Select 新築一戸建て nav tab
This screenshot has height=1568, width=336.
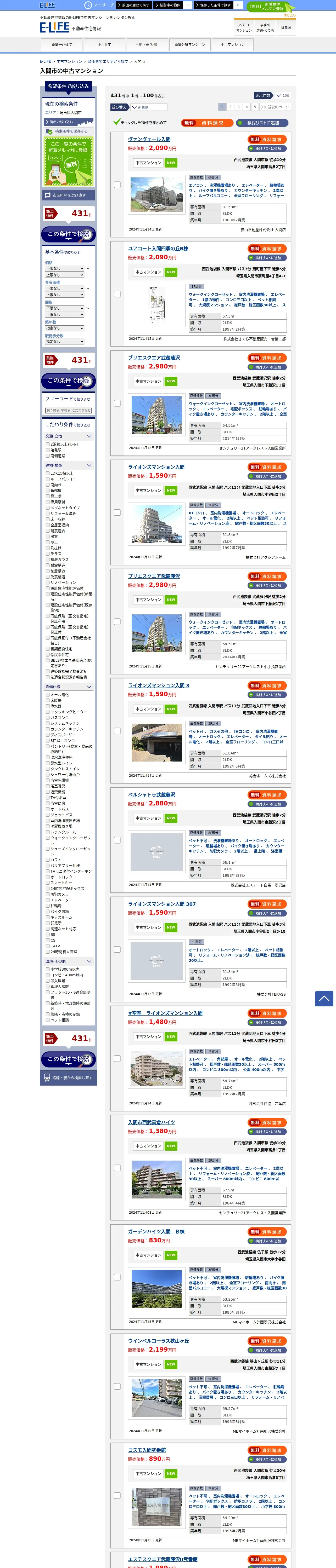(x=61, y=44)
